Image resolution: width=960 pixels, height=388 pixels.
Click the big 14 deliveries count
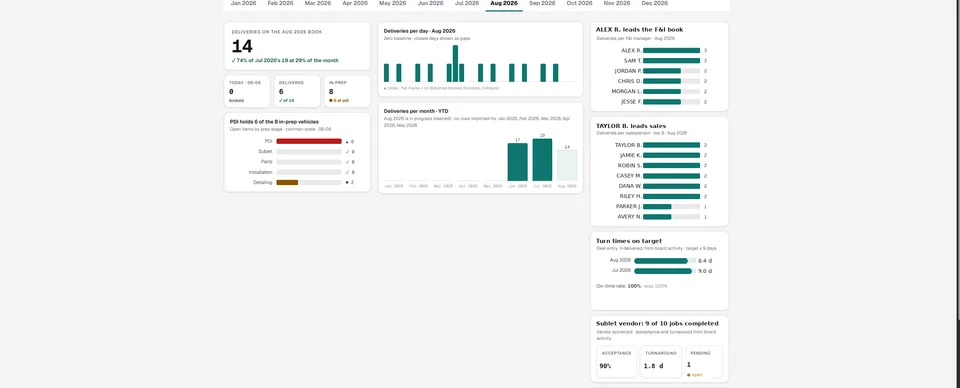pyautogui.click(x=242, y=47)
